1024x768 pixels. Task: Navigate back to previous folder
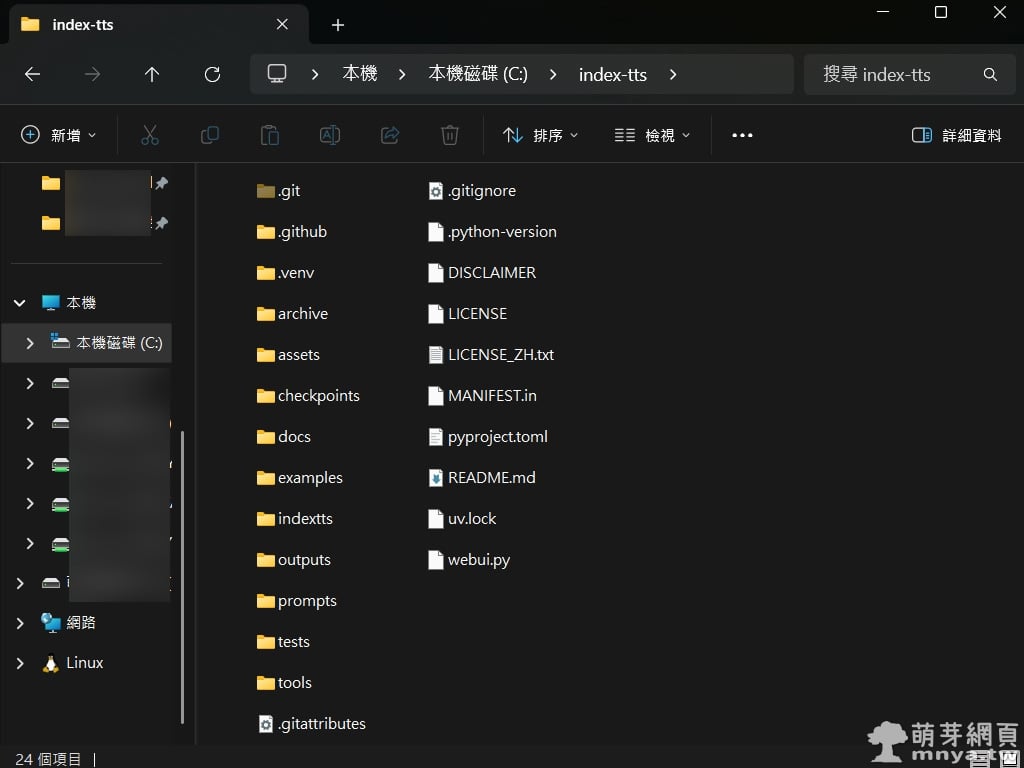tap(32, 75)
